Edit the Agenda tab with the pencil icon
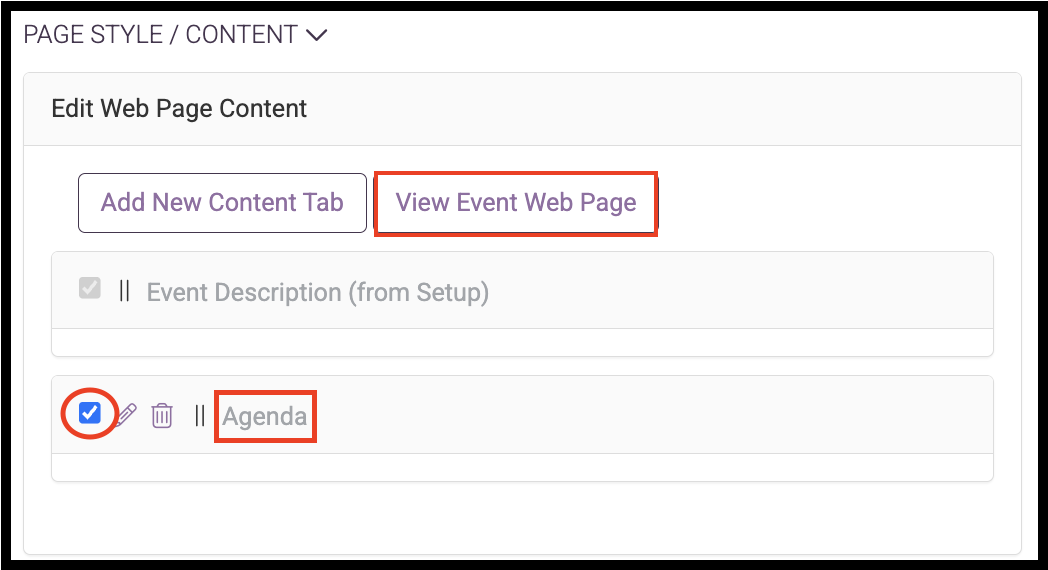1048x570 pixels. coord(126,415)
